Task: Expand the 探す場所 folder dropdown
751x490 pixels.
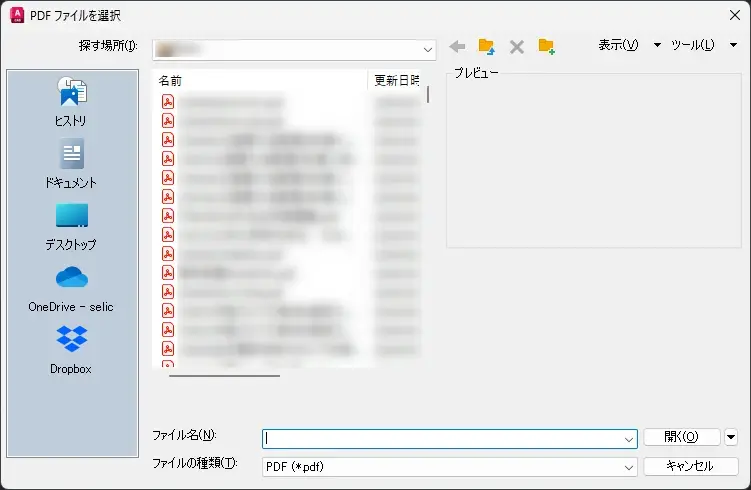Action: coord(429,48)
